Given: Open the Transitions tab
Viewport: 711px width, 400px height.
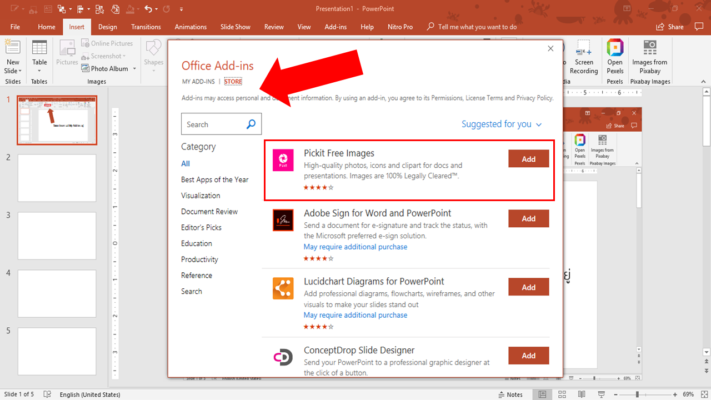Looking at the screenshot, I should pyautogui.click(x=146, y=27).
